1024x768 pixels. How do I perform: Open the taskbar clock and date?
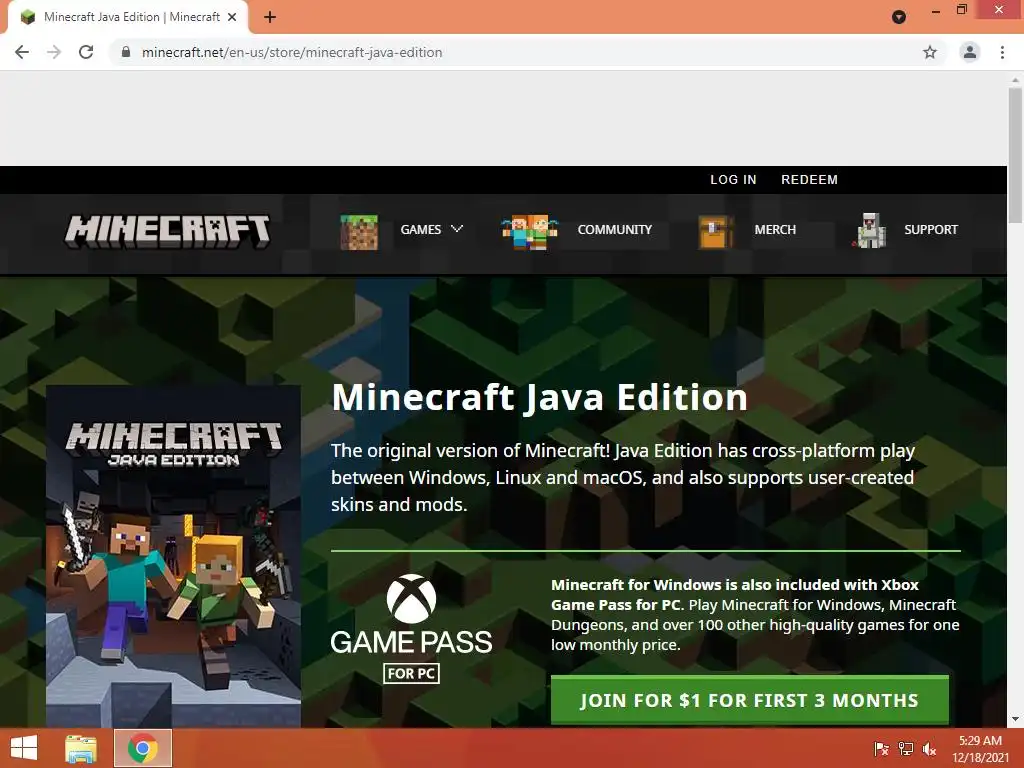point(980,749)
